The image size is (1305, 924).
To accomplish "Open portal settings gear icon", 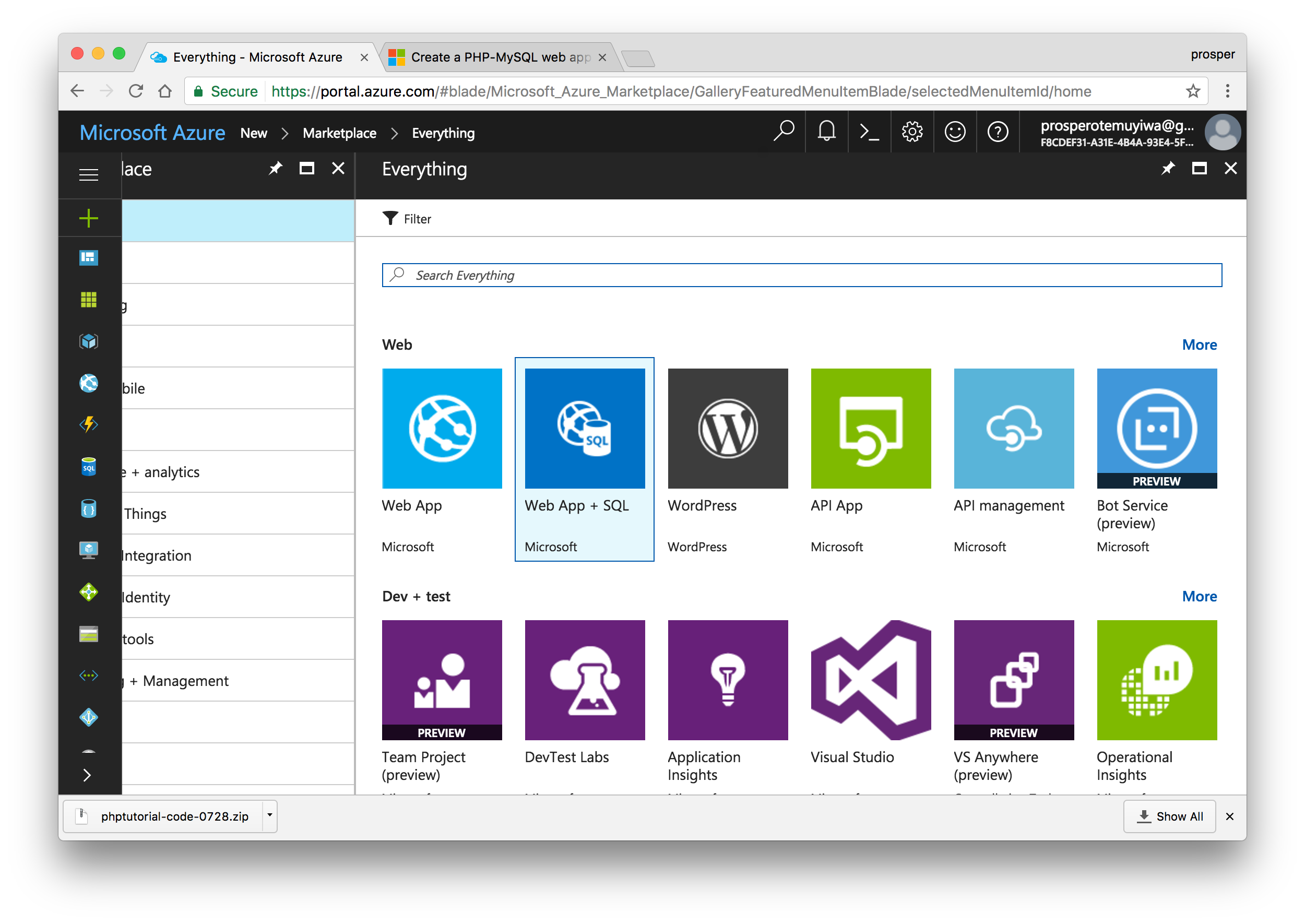I will click(x=911, y=132).
